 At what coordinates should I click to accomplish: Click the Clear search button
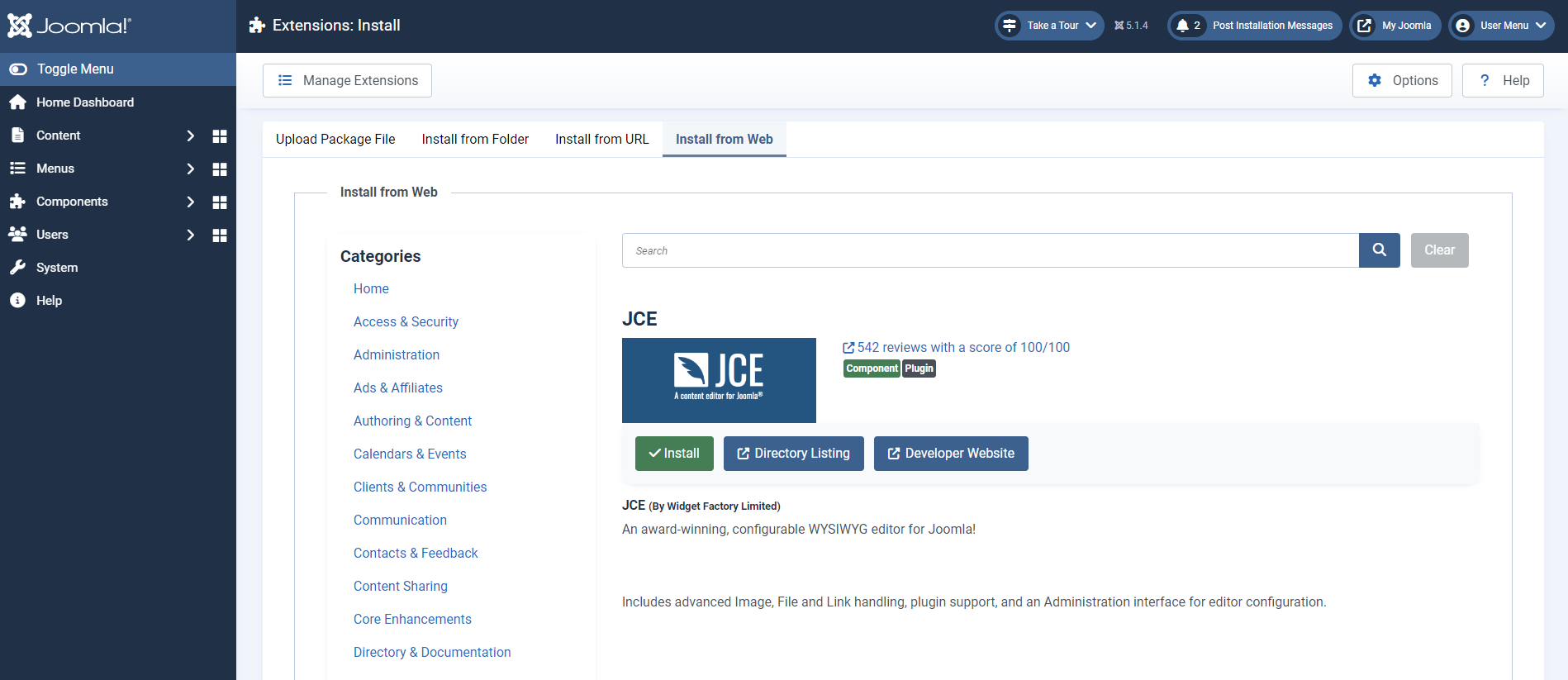pos(1440,250)
